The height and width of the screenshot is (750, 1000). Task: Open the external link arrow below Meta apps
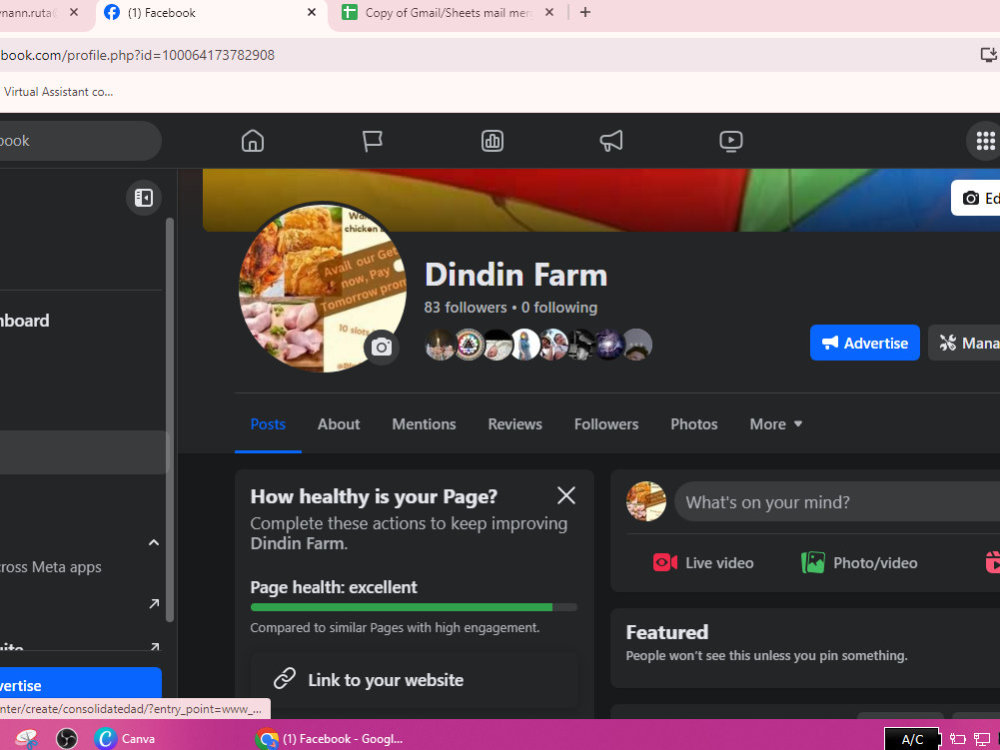coord(154,603)
